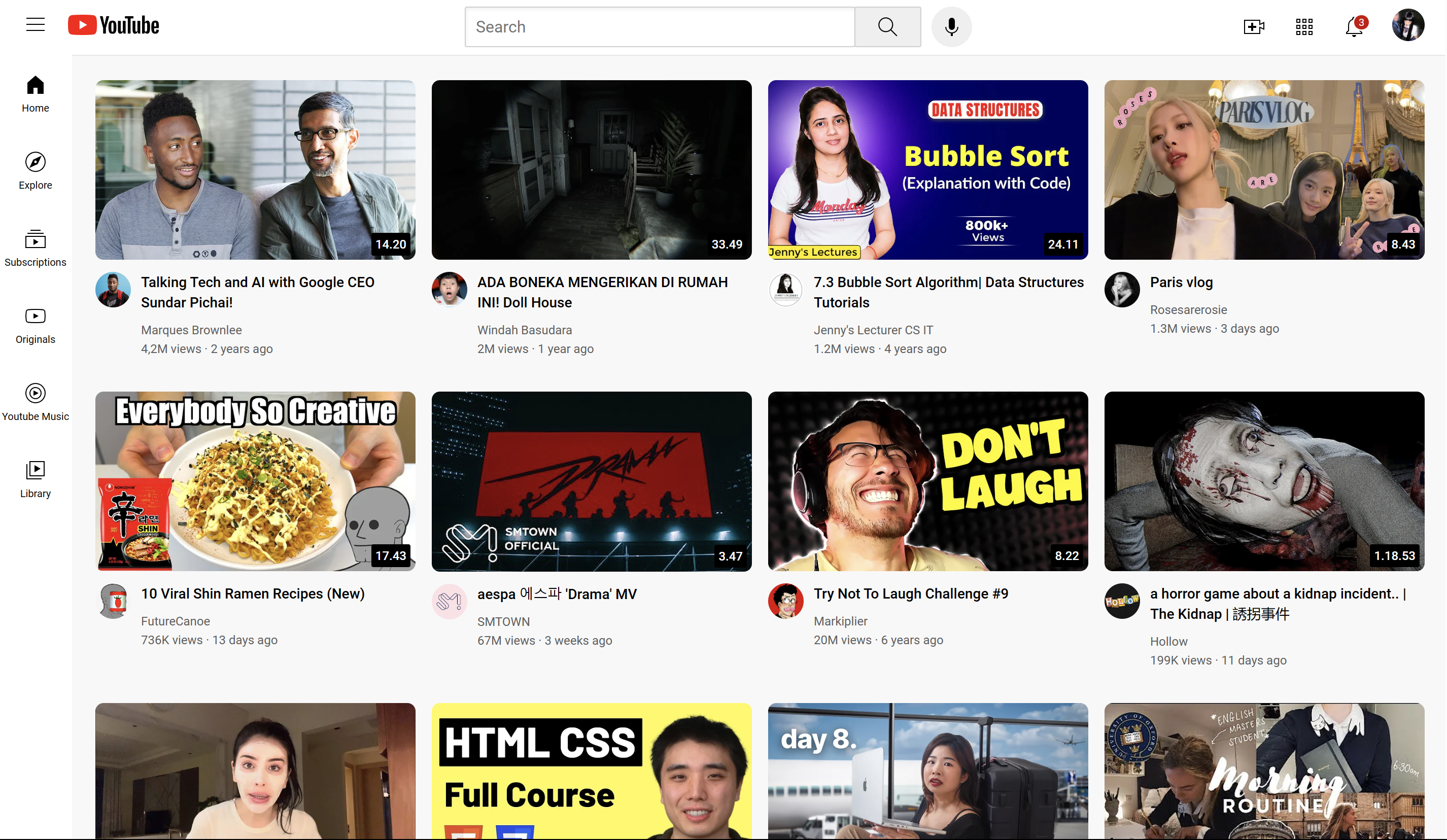Click the '4,2M views · 2 years ago' text
Viewport: 1447px width, 840px height.
point(206,349)
